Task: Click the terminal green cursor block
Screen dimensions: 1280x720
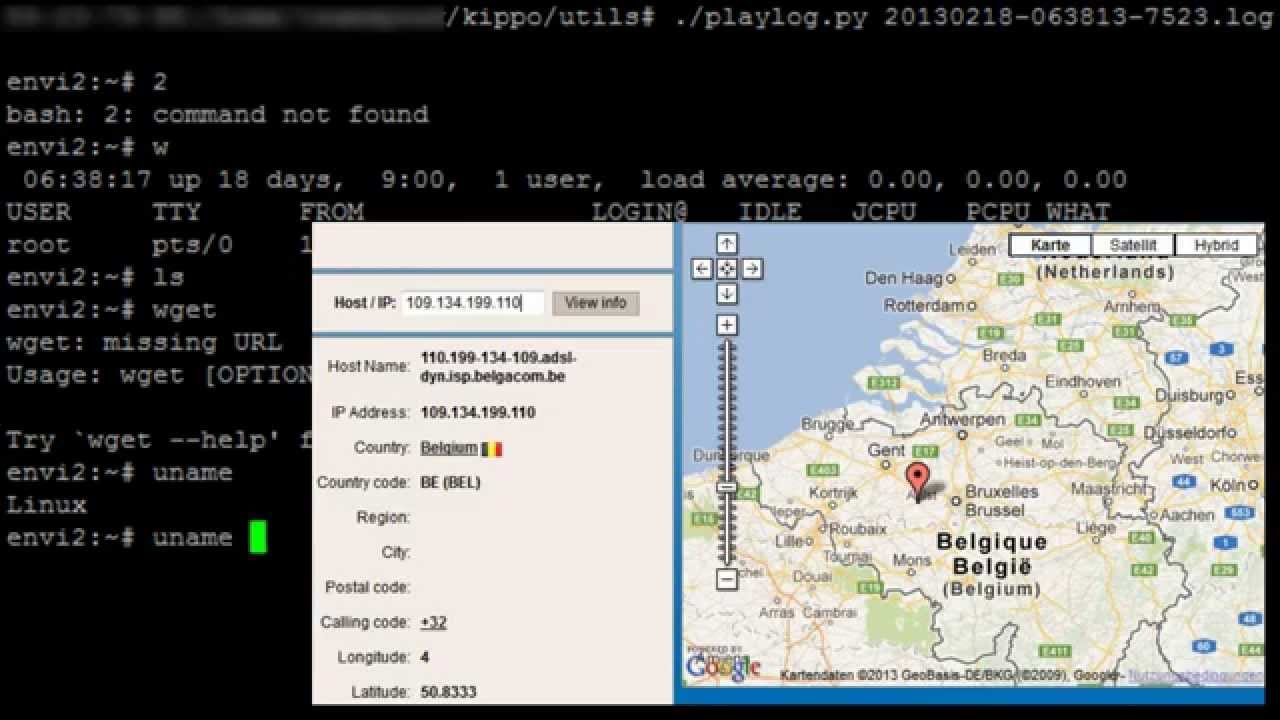Action: tap(258, 537)
